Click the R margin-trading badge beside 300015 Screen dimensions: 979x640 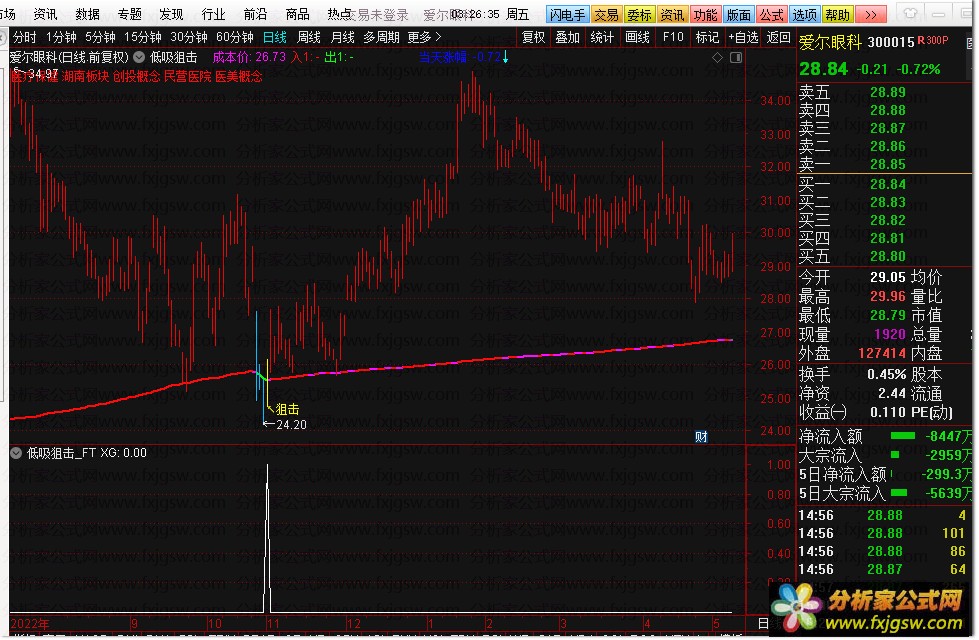[921, 41]
